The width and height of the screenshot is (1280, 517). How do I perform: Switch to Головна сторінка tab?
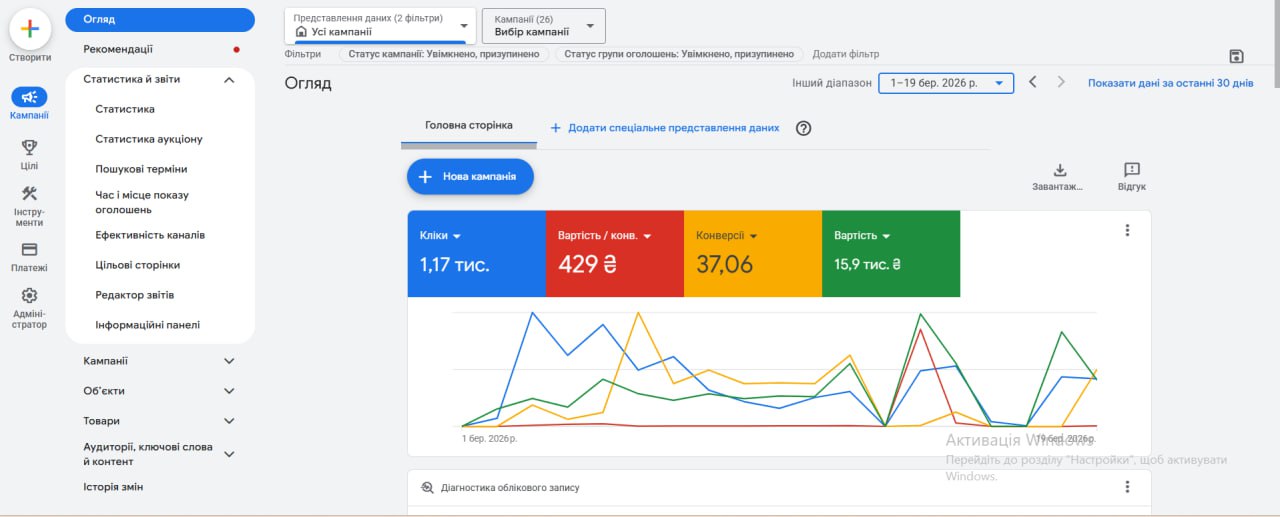click(x=469, y=126)
